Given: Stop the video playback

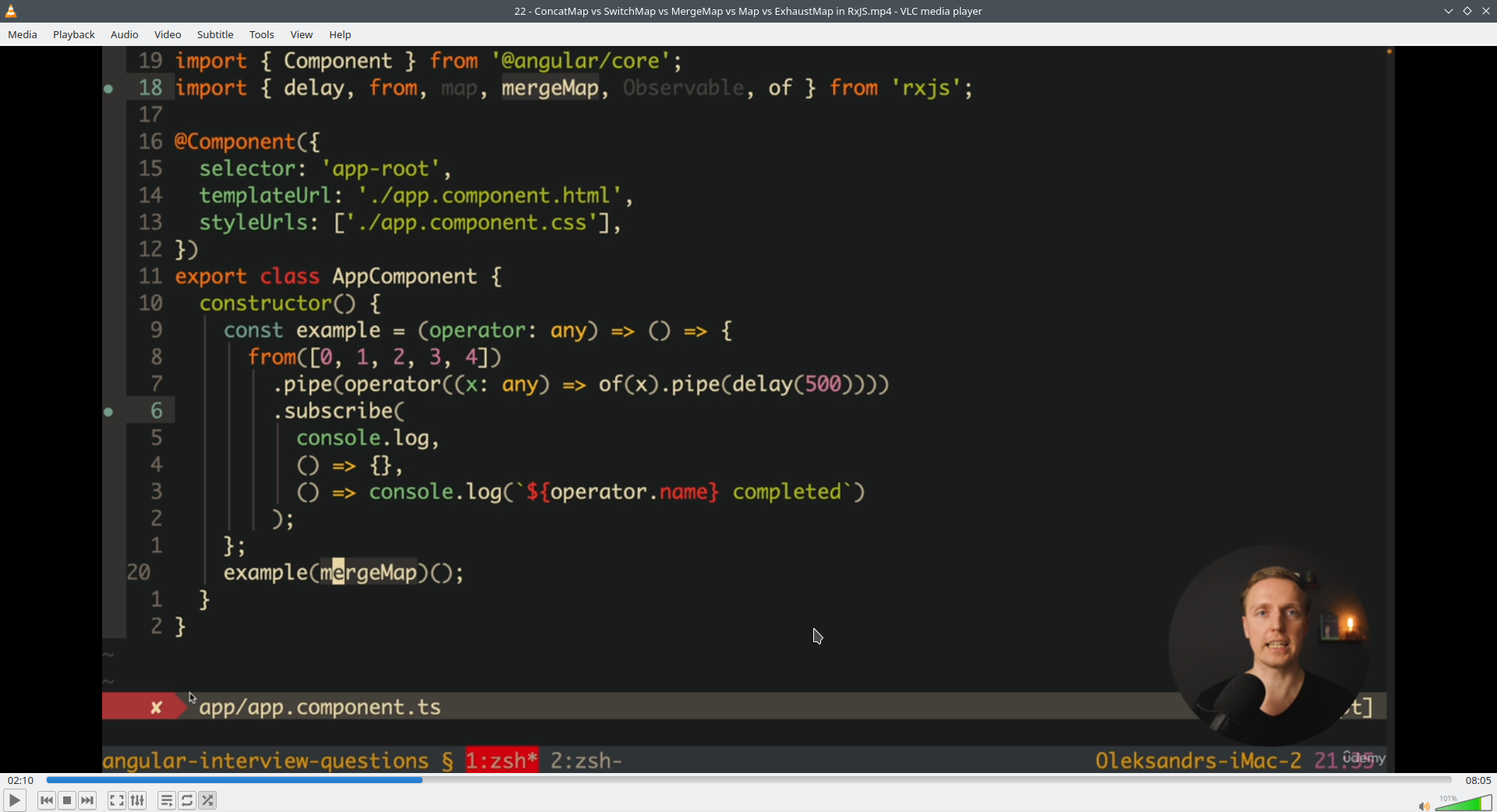Looking at the screenshot, I should (67, 800).
